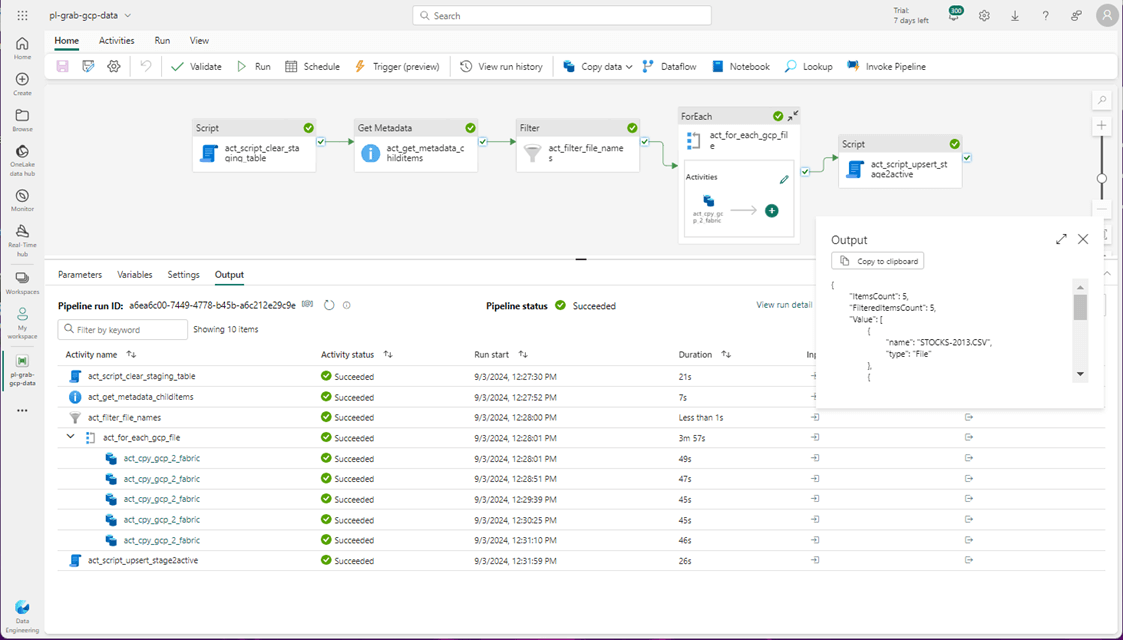The width and height of the screenshot is (1123, 640).
Task: Open pipeline settings gear icon in toolbar
Action: [114, 67]
